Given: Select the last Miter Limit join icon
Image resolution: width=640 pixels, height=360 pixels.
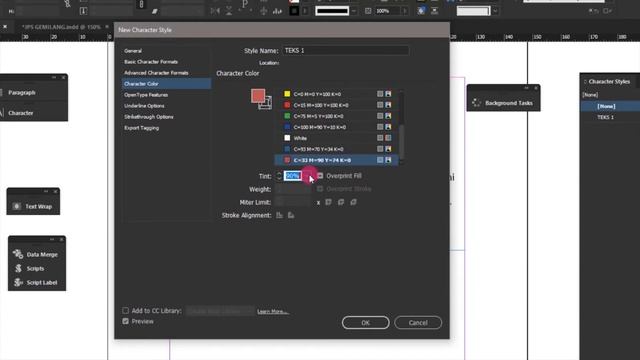Looking at the screenshot, I should [x=353, y=202].
